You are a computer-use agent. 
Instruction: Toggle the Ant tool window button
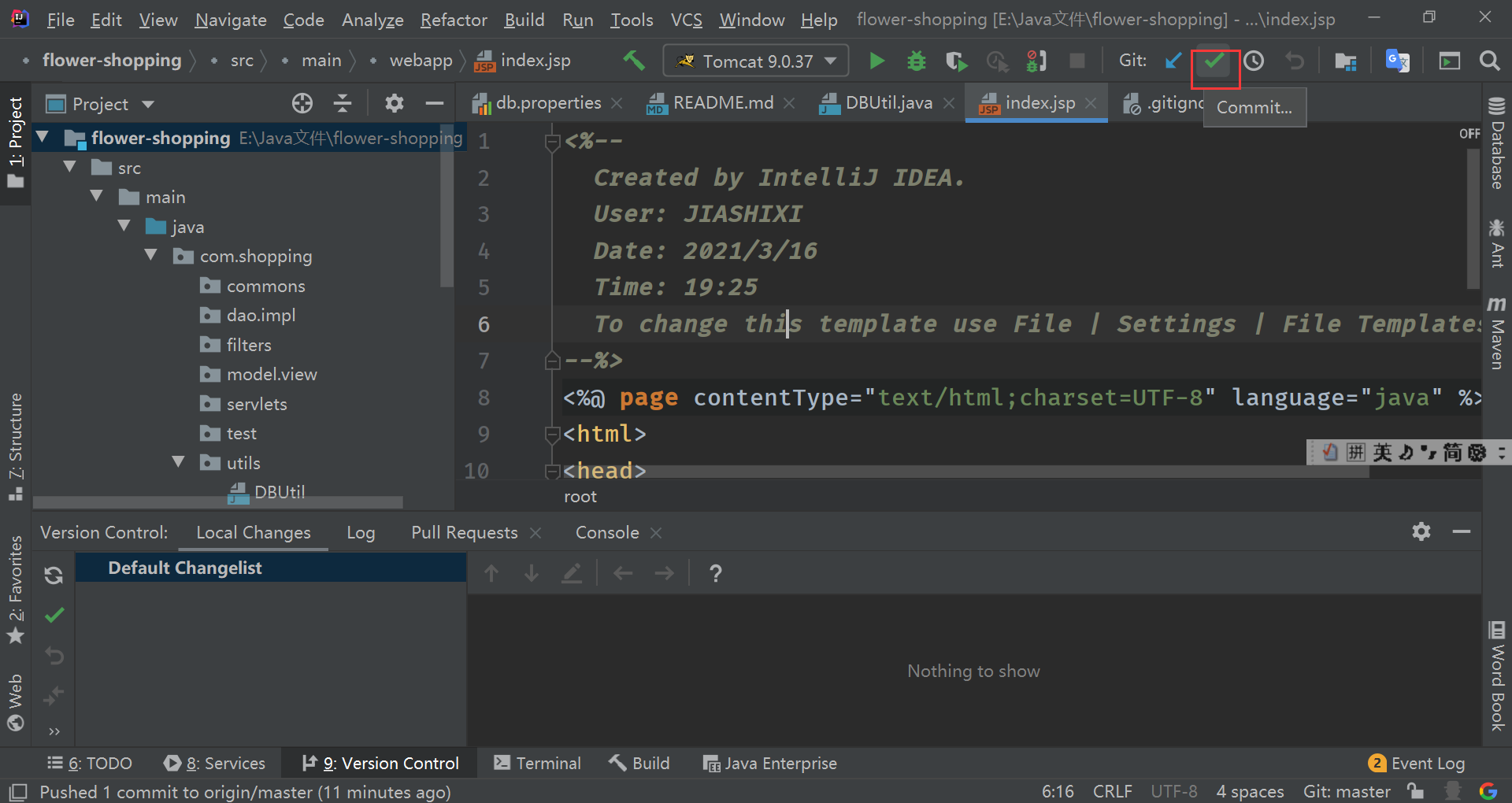pos(1497,243)
